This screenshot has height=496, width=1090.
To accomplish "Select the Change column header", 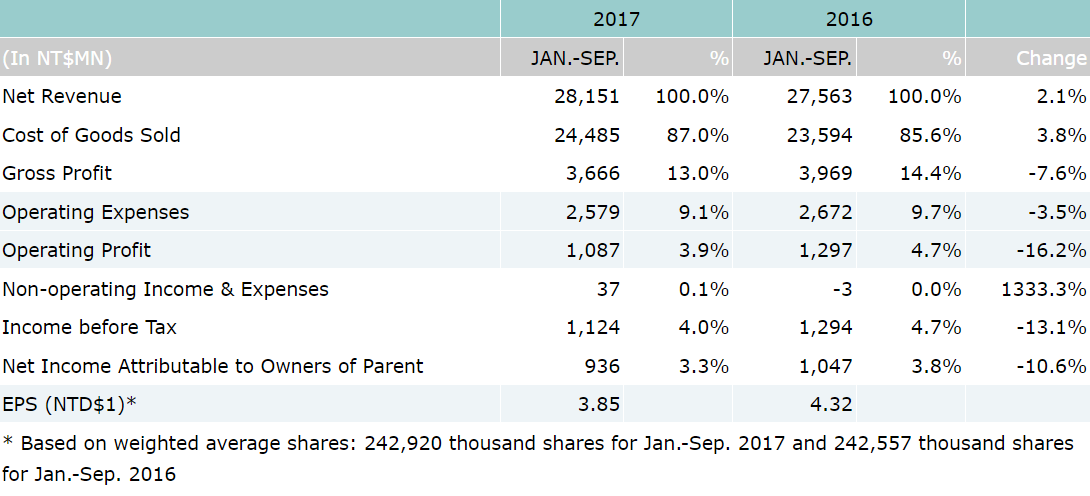I will pyautogui.click(x=1050, y=58).
